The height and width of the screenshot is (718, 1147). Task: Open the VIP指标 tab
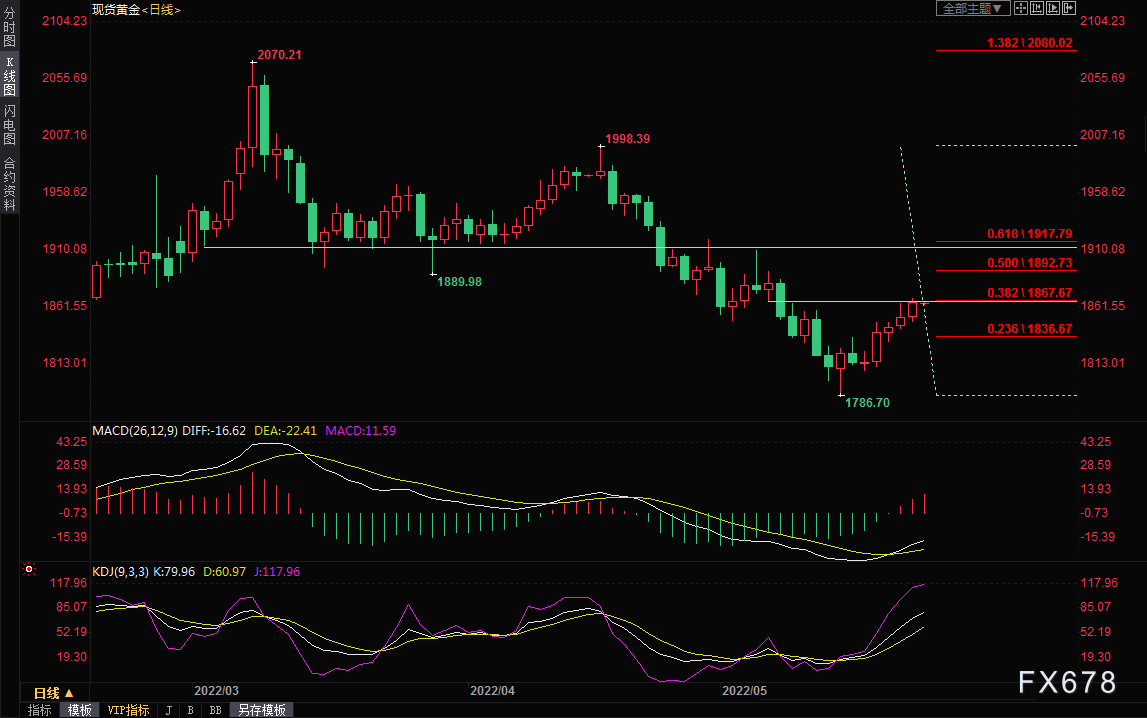click(x=128, y=710)
